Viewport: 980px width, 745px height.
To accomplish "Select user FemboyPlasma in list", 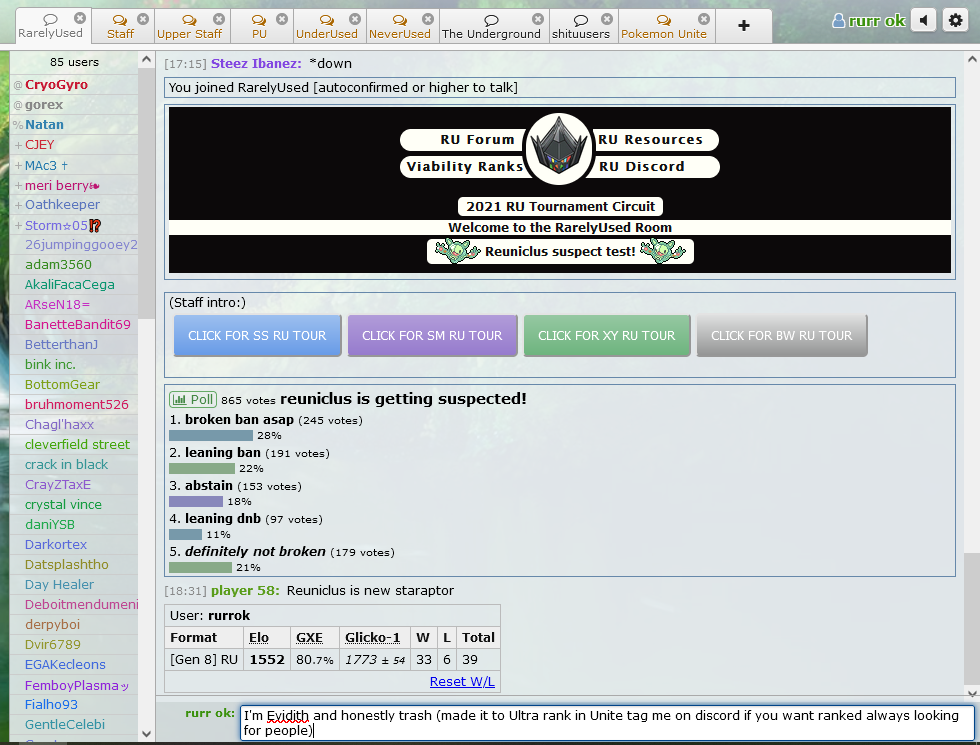I will tap(74, 685).
